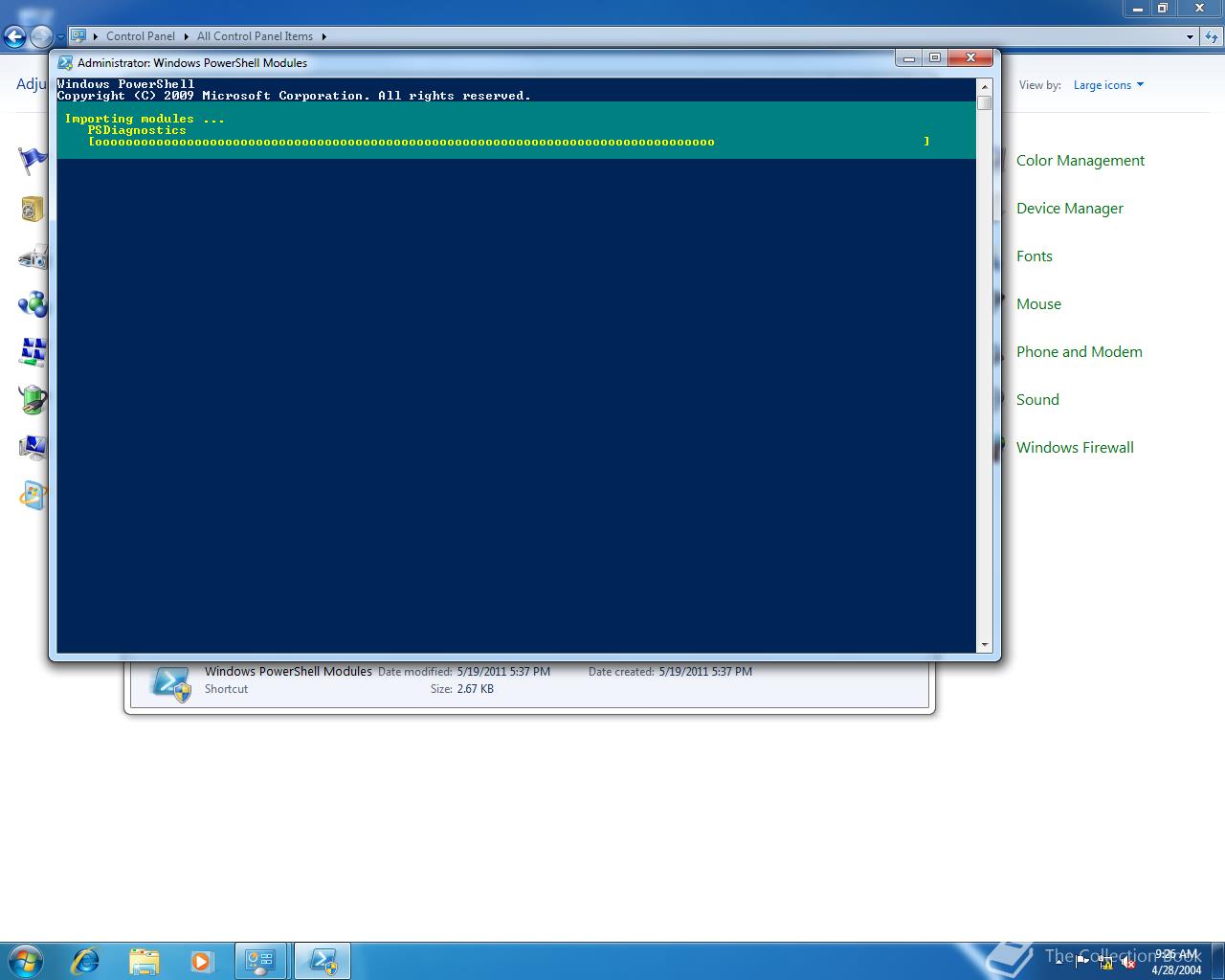The height and width of the screenshot is (980, 1225).
Task: Minimize the Control Panel window
Action: (x=1137, y=8)
